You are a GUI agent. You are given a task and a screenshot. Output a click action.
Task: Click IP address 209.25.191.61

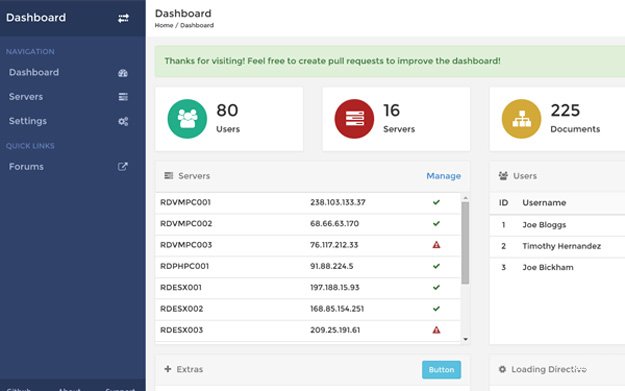(335, 330)
